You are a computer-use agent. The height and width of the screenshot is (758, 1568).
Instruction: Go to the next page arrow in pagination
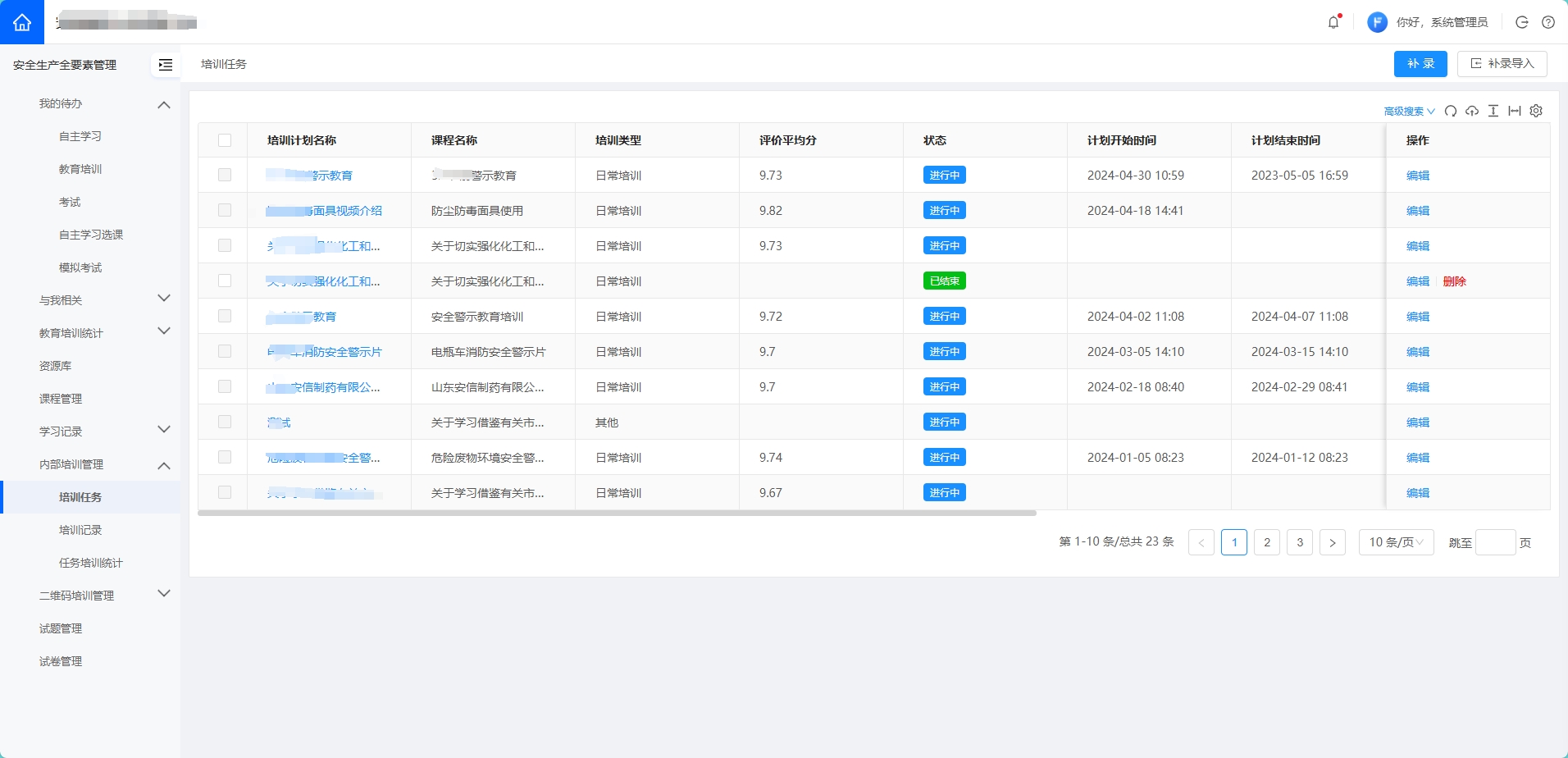click(1333, 542)
